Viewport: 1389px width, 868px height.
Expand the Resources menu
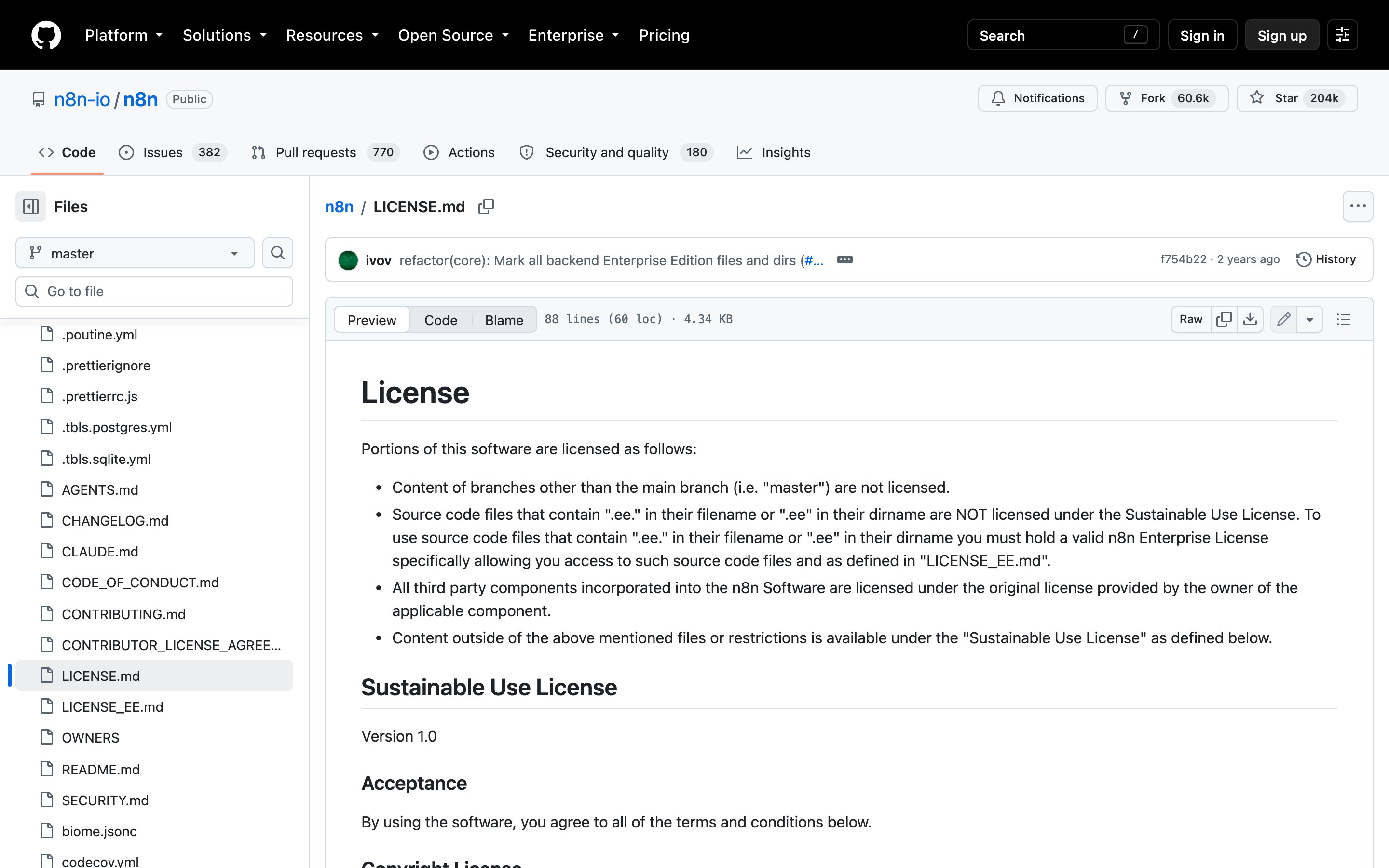[333, 35]
